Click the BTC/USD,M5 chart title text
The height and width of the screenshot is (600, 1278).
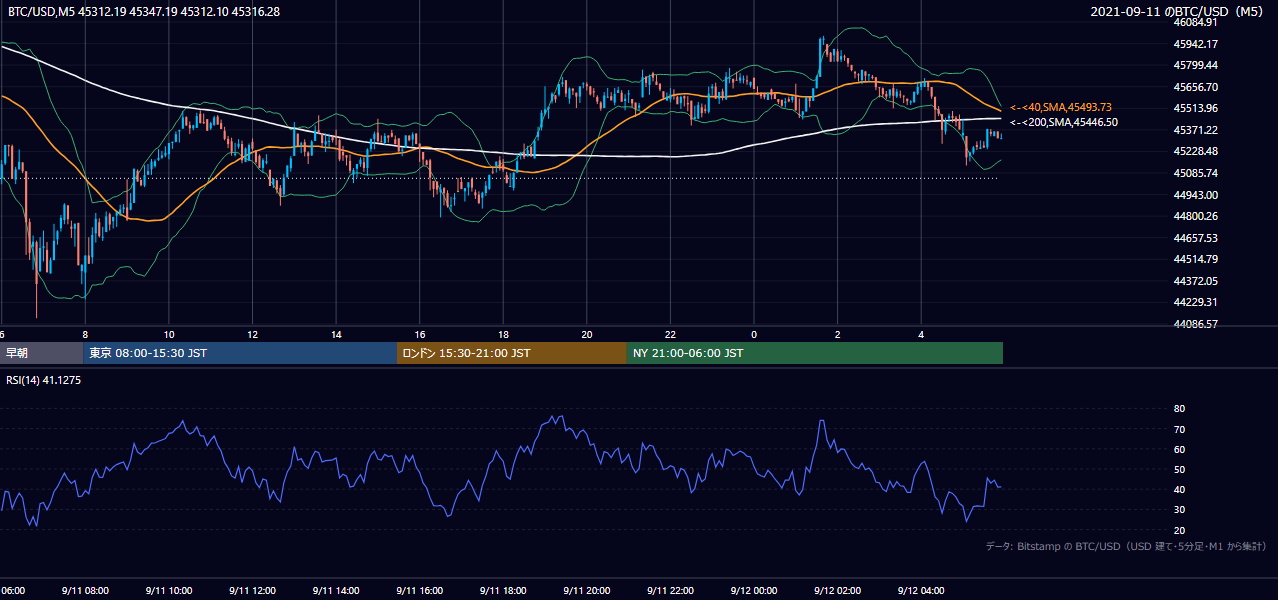pyautogui.click(x=144, y=11)
